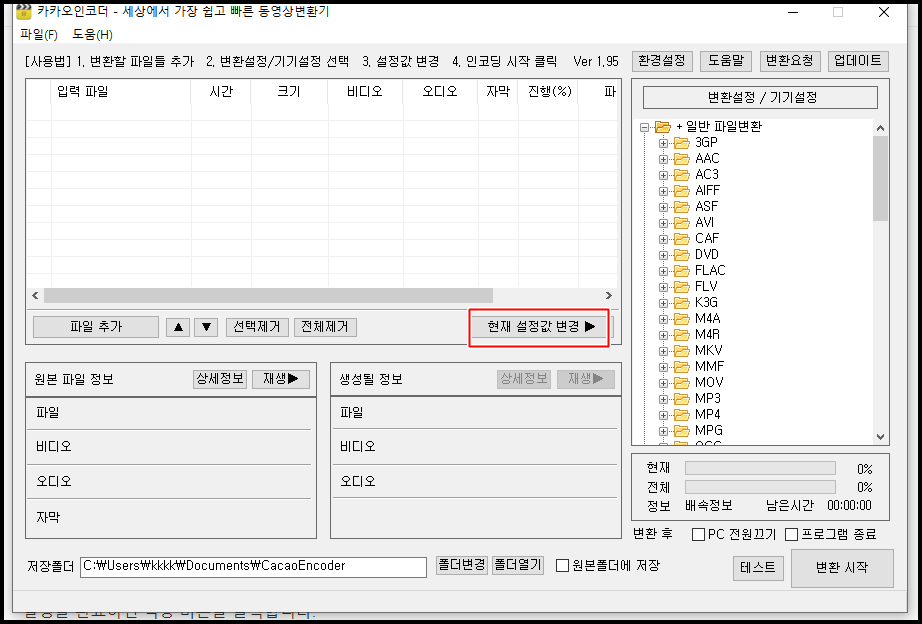Click the MMF folder icon
922x624 pixels.
coord(682,367)
